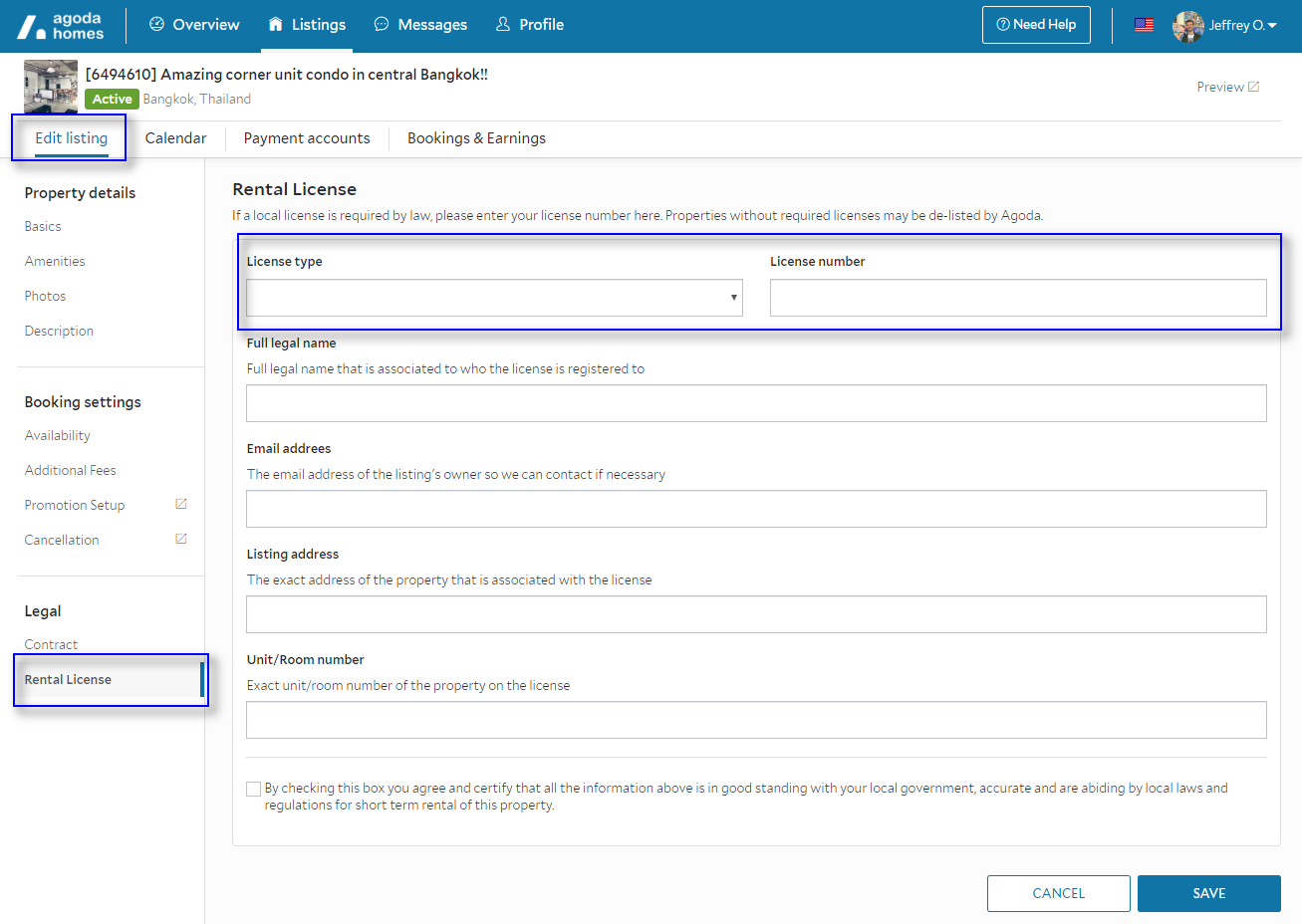Focus the Unit/Room number input field
Image resolution: width=1302 pixels, height=924 pixels.
click(756, 720)
